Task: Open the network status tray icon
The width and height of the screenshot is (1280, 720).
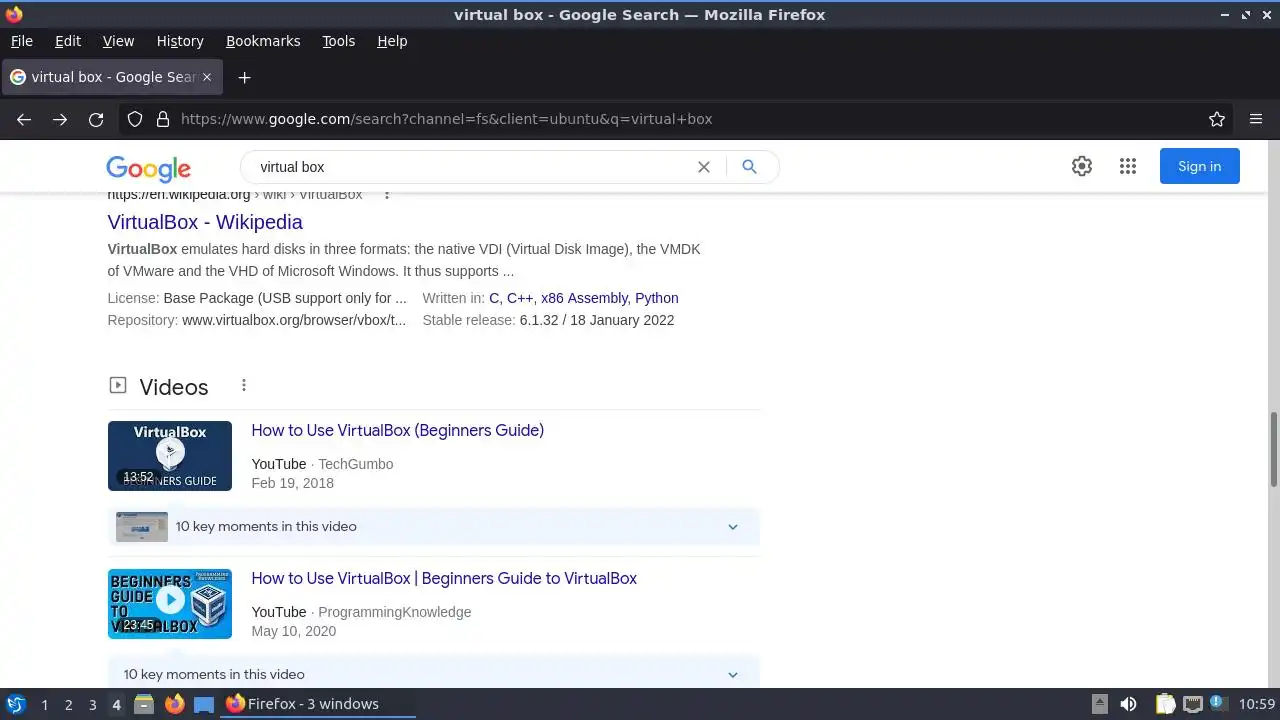Action: pos(1192,704)
